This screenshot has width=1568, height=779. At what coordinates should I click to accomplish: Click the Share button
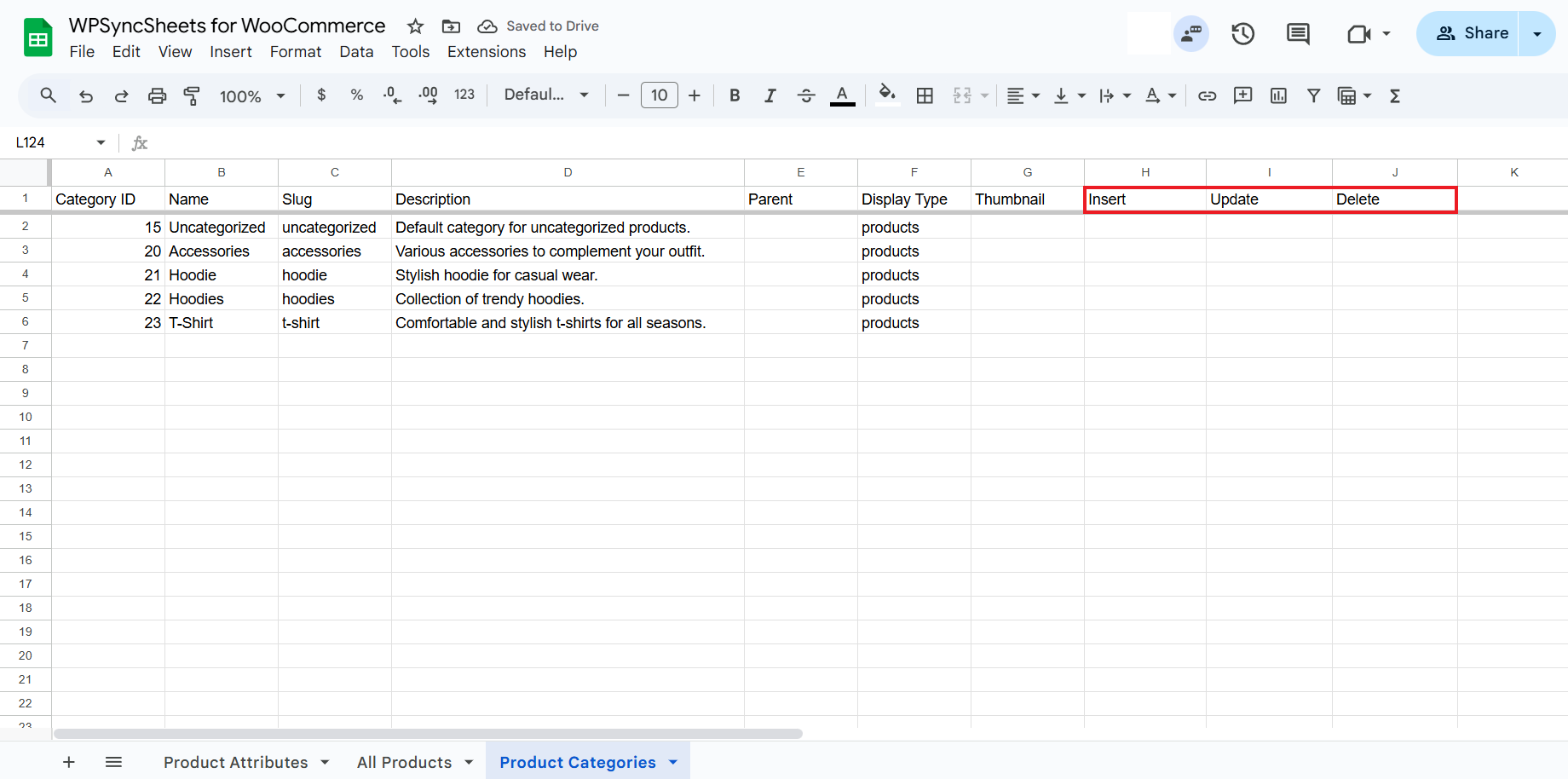[x=1468, y=34]
